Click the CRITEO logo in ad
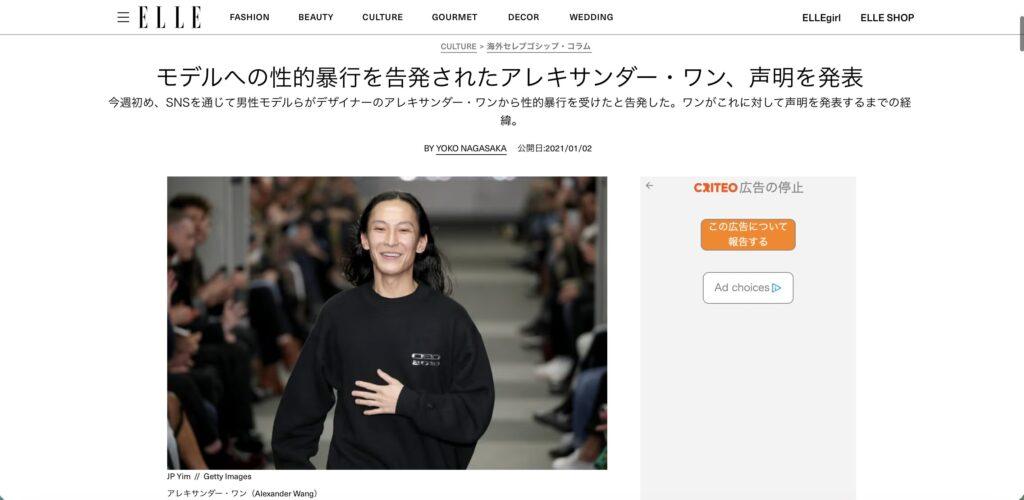This screenshot has width=1024, height=500. [x=715, y=188]
